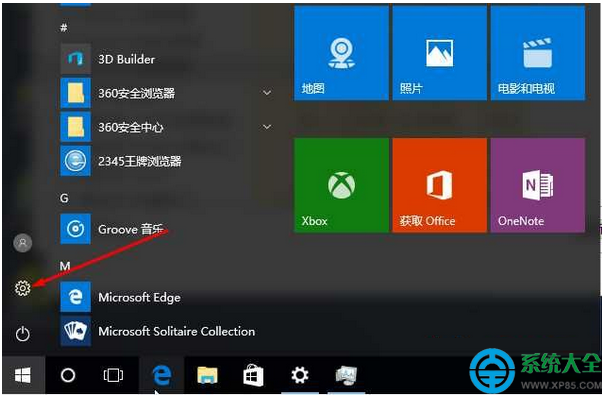Open Cortana circle on taskbar
Viewport: 604px width, 396px height.
tap(68, 375)
